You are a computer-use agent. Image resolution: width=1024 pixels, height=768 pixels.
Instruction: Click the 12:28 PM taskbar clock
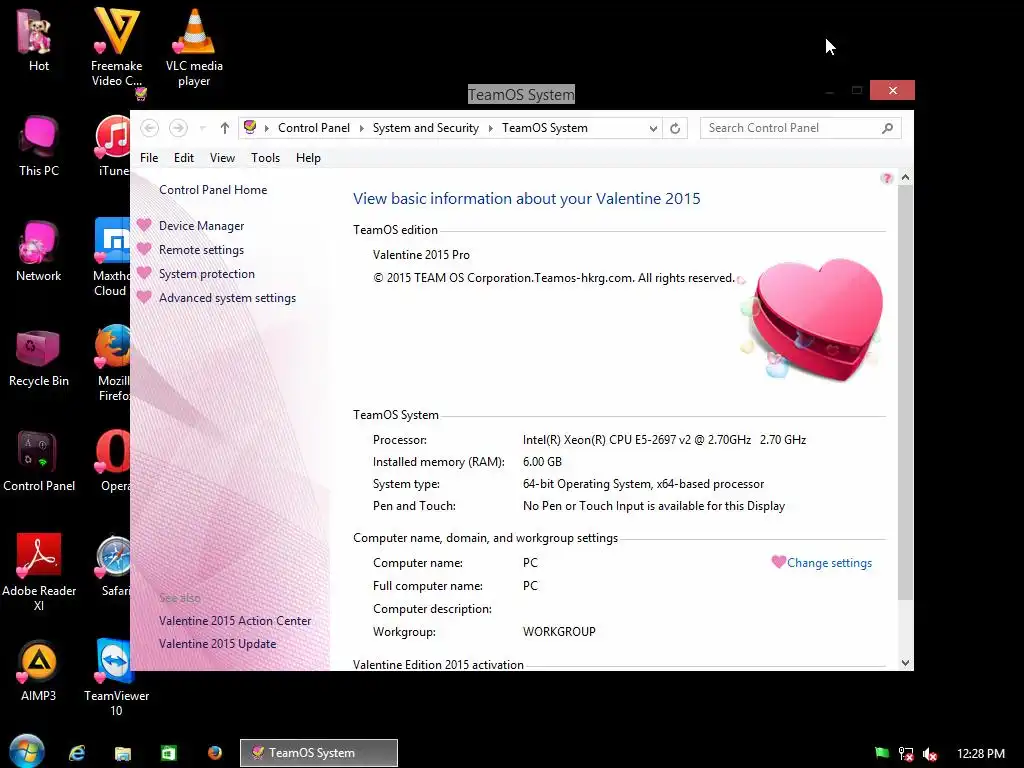pos(981,754)
